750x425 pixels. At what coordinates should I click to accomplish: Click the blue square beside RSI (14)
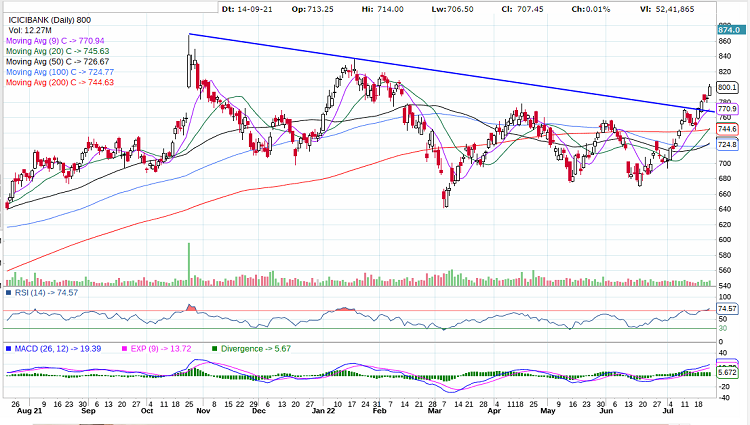pos(8,292)
